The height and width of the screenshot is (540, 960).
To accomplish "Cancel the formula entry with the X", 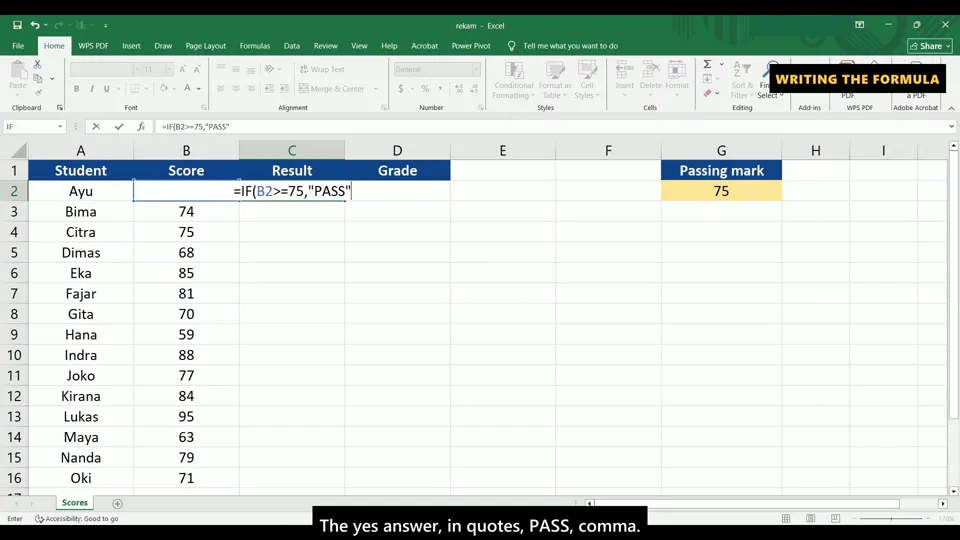I will pyautogui.click(x=96, y=126).
